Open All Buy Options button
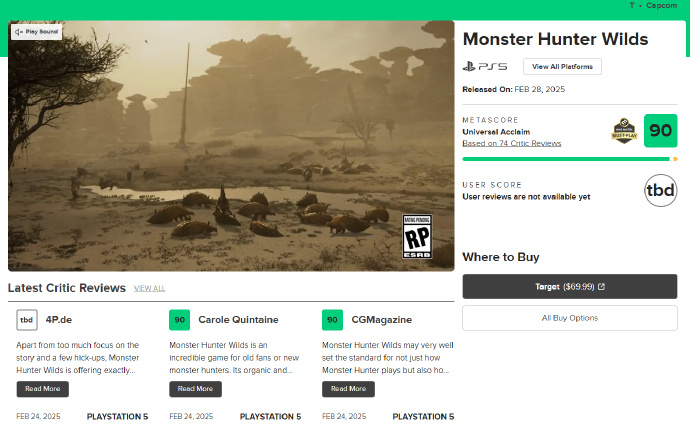The width and height of the screenshot is (690, 427). [569, 318]
